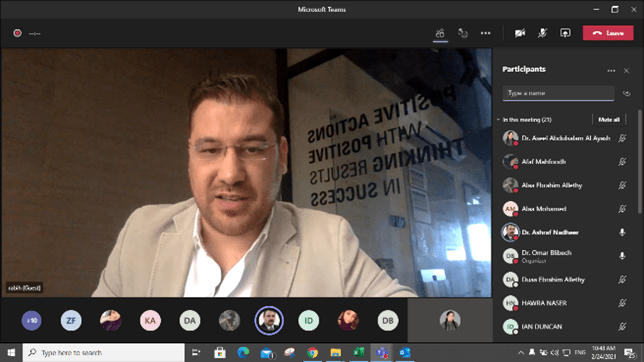
Task: Click AM avatar in participants list
Action: point(510,209)
